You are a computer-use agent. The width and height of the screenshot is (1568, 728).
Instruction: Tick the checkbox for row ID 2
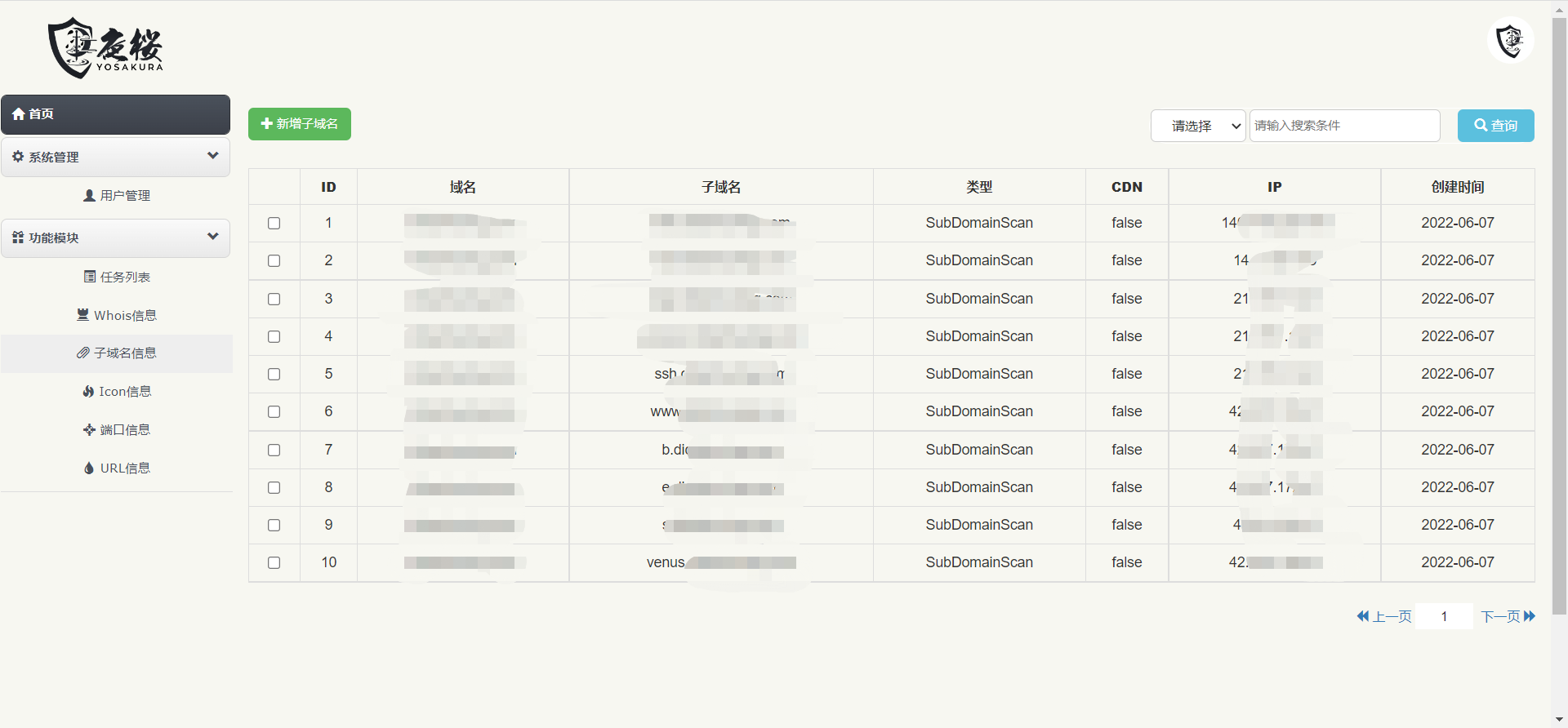(274, 260)
